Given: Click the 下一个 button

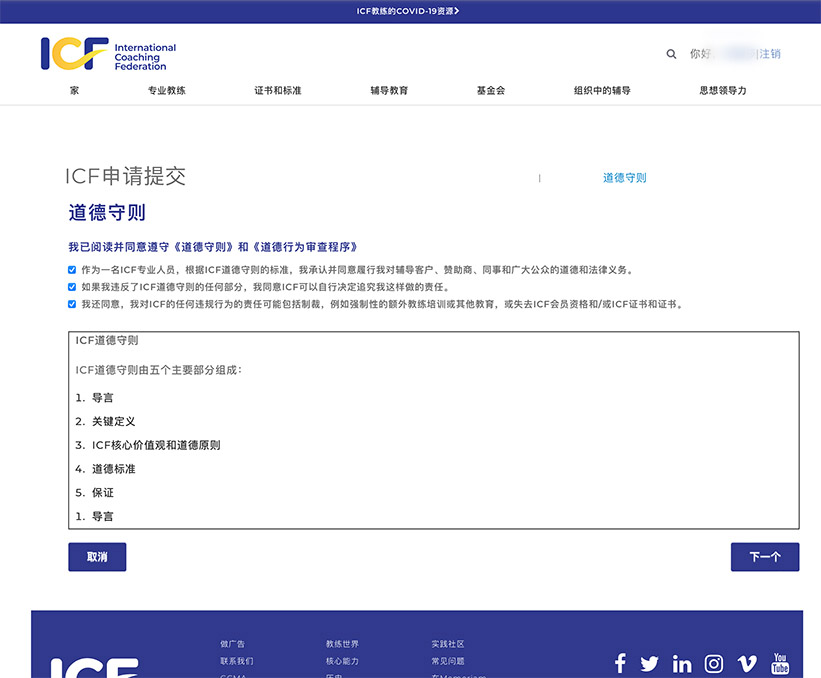Looking at the screenshot, I should coord(765,557).
